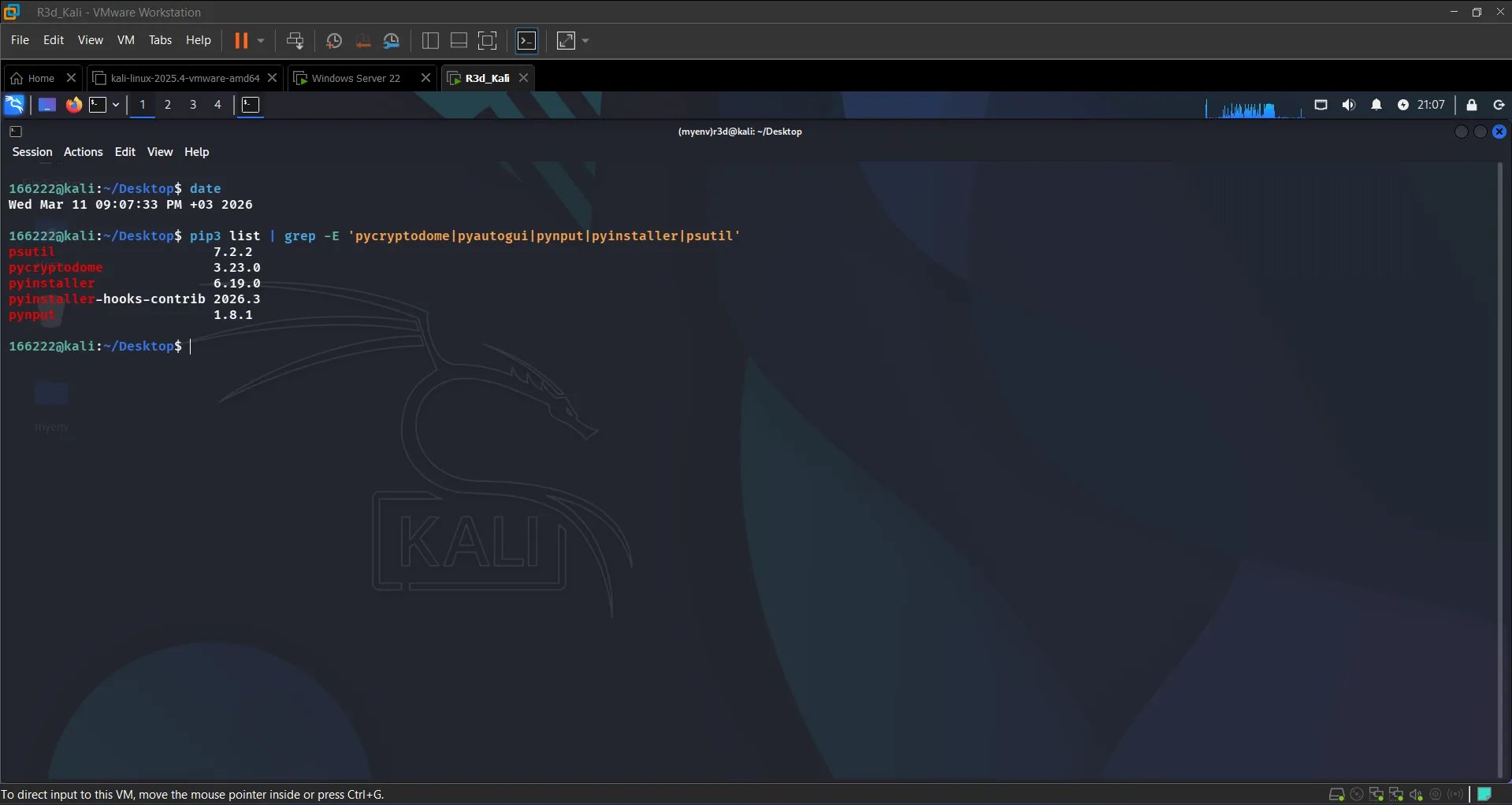Click the terminal vertical scrollbar

pos(1500,470)
